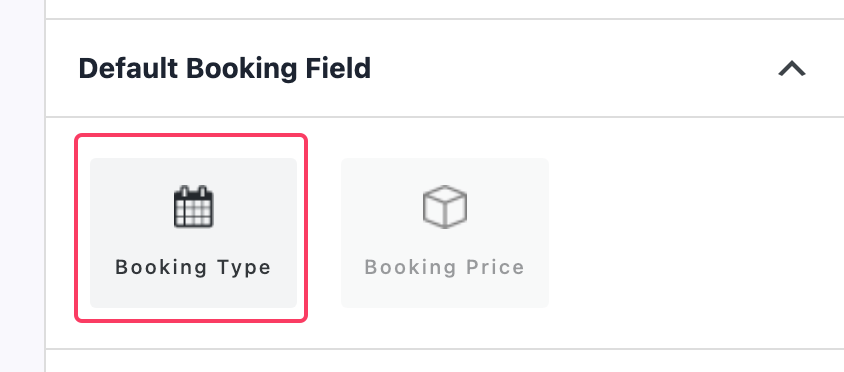Click the upward chevron in section header

(x=792, y=69)
